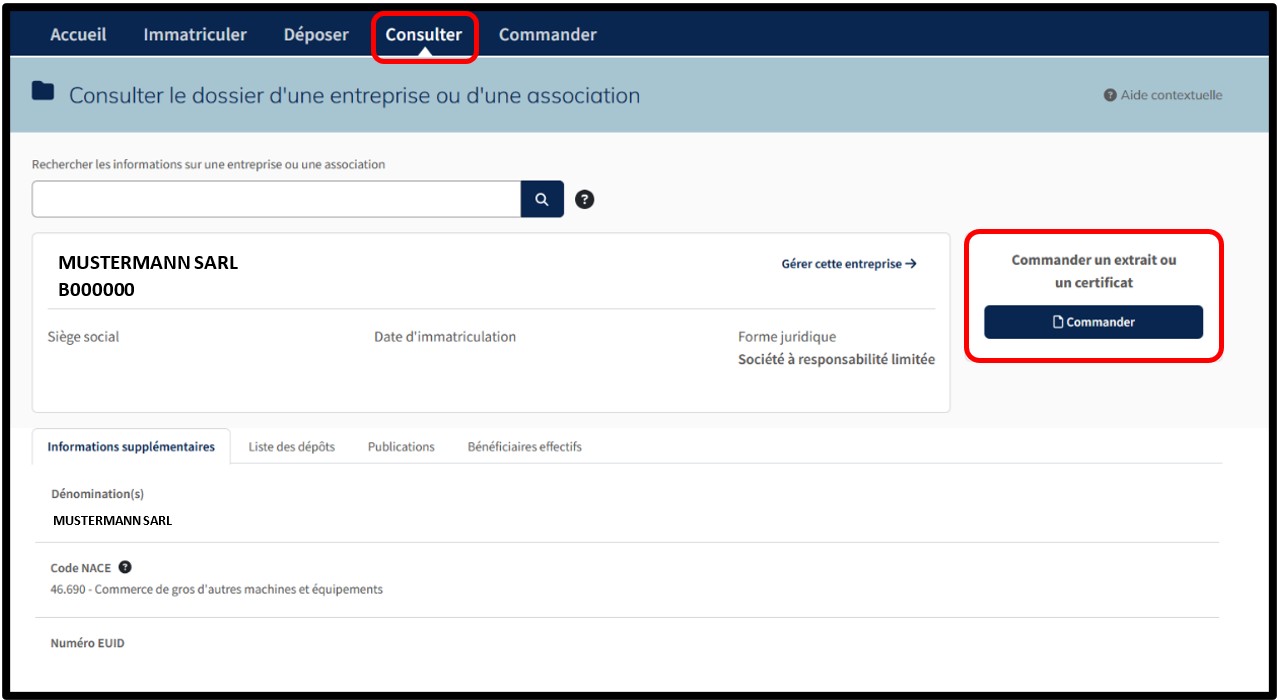
Task: Click the folder icon beside page title
Action: [x=43, y=92]
